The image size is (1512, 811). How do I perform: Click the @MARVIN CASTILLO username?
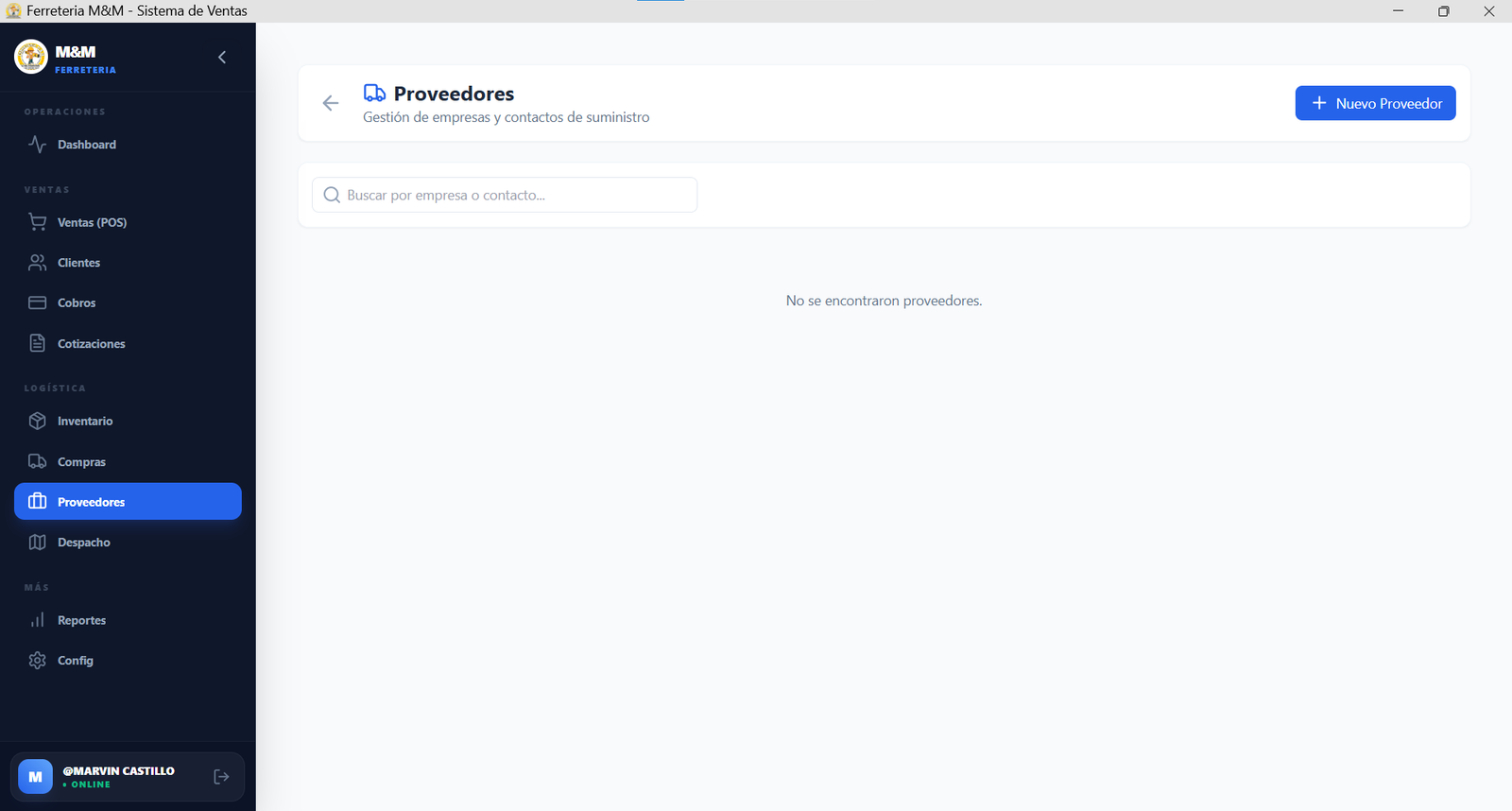118,770
